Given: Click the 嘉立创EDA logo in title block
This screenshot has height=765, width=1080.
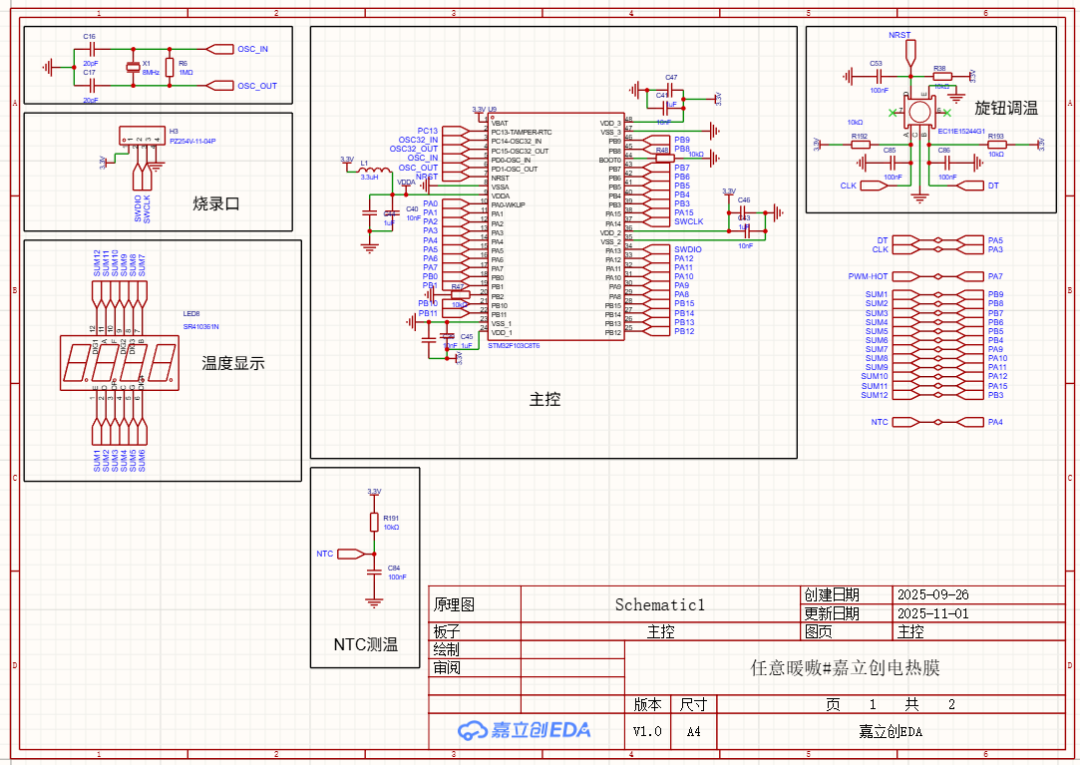Looking at the screenshot, I should coord(524,731).
